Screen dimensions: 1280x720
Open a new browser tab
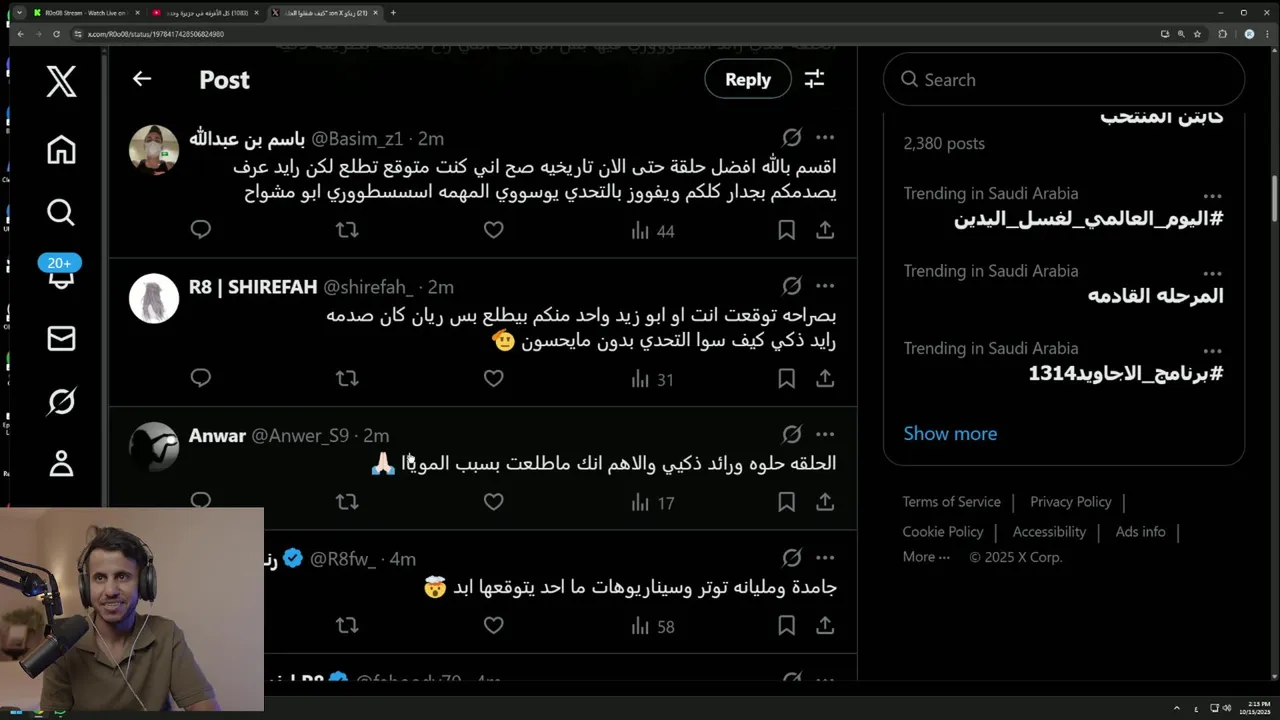coord(393,13)
